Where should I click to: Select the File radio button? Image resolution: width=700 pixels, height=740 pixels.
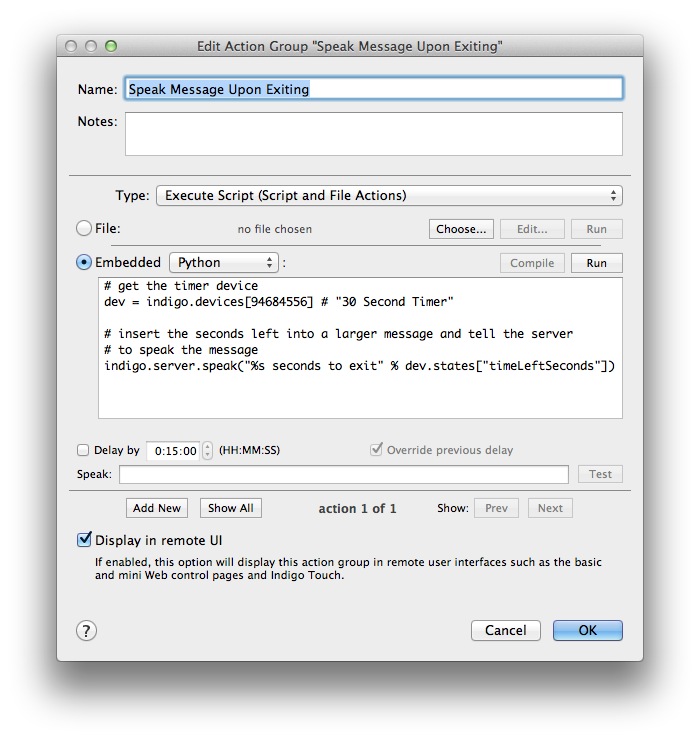click(84, 228)
